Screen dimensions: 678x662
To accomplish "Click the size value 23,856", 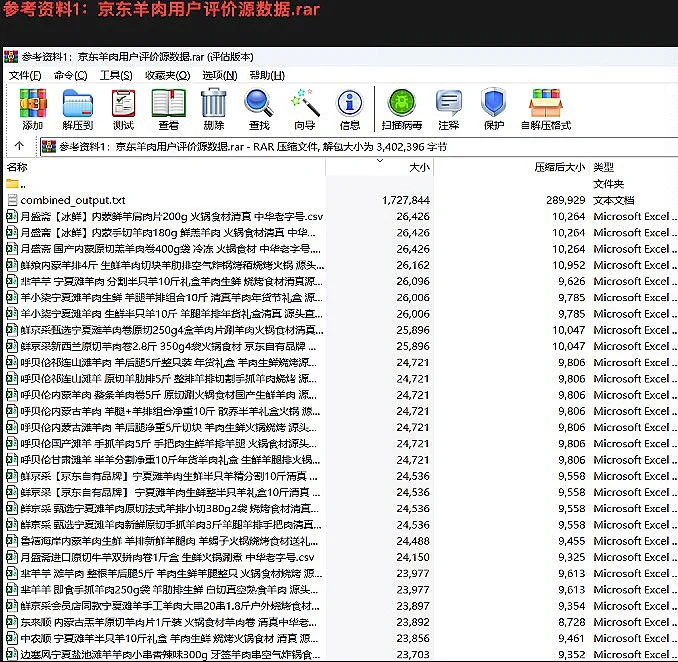I will click(x=413, y=638).
